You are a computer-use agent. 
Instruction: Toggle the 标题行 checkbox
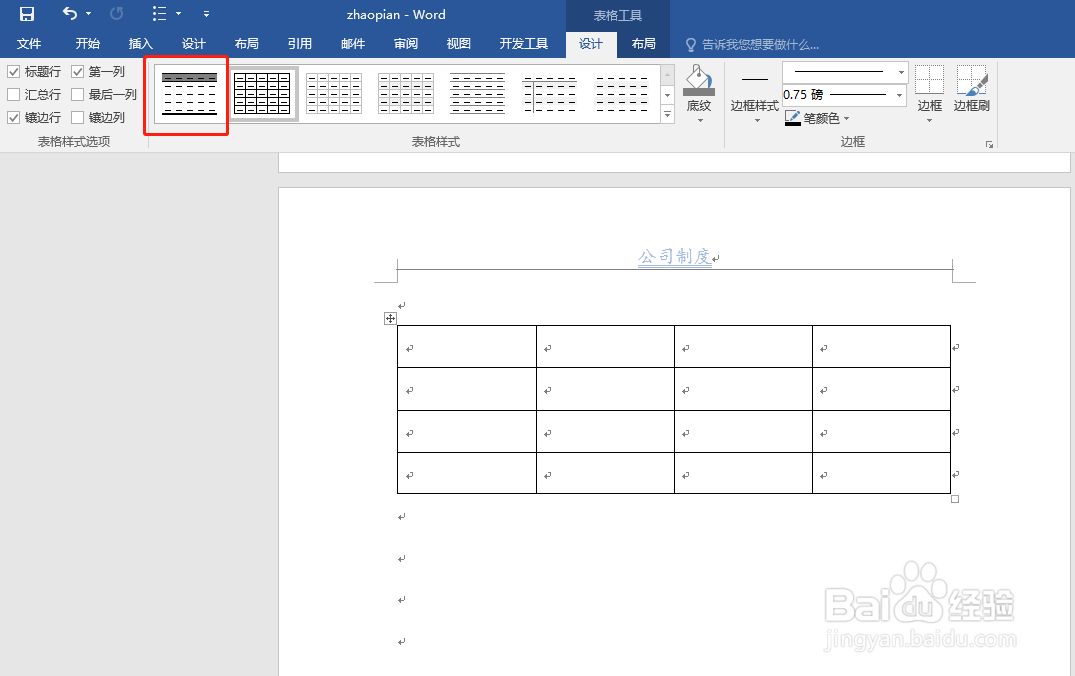14,71
